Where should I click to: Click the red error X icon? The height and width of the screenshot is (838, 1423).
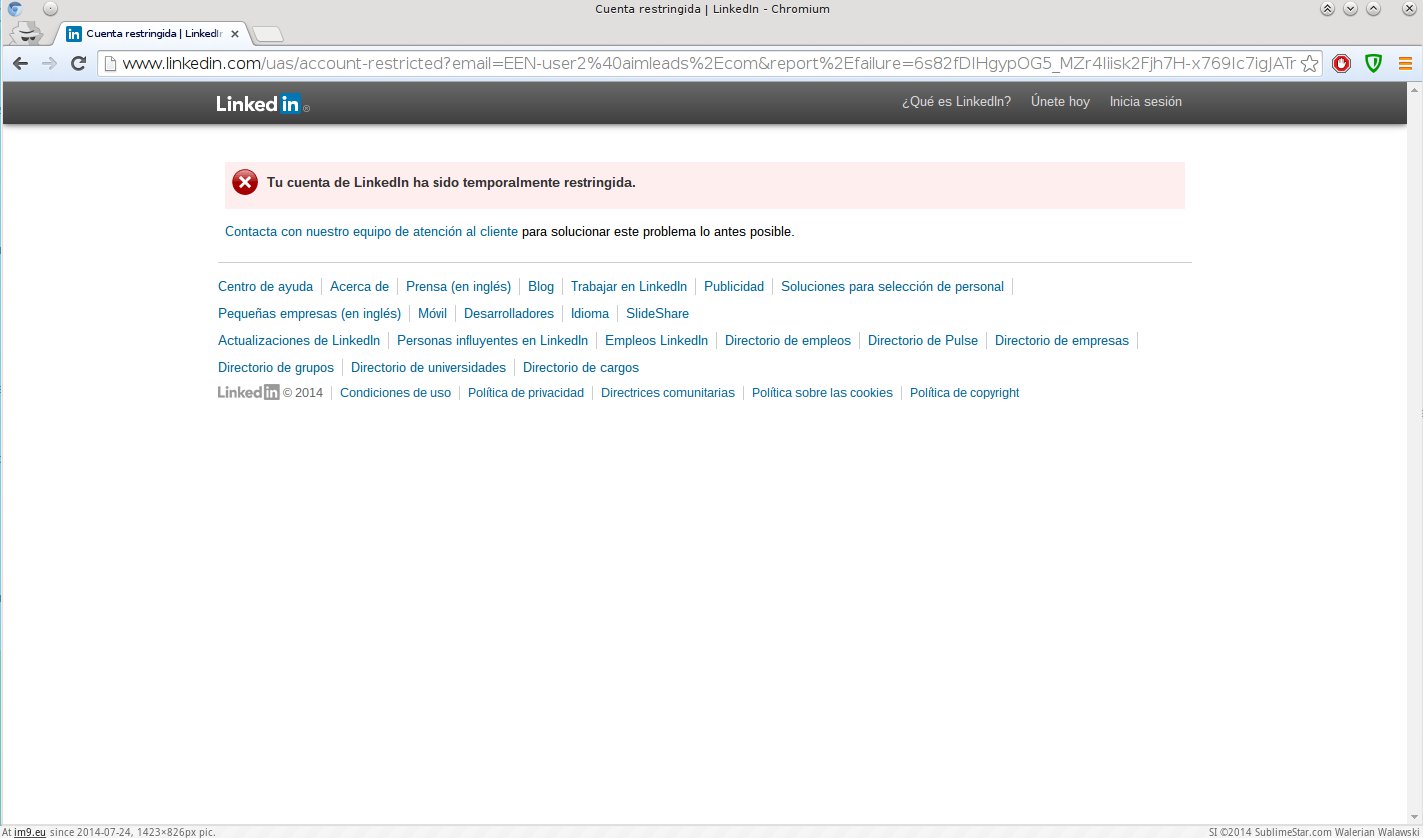tap(245, 183)
